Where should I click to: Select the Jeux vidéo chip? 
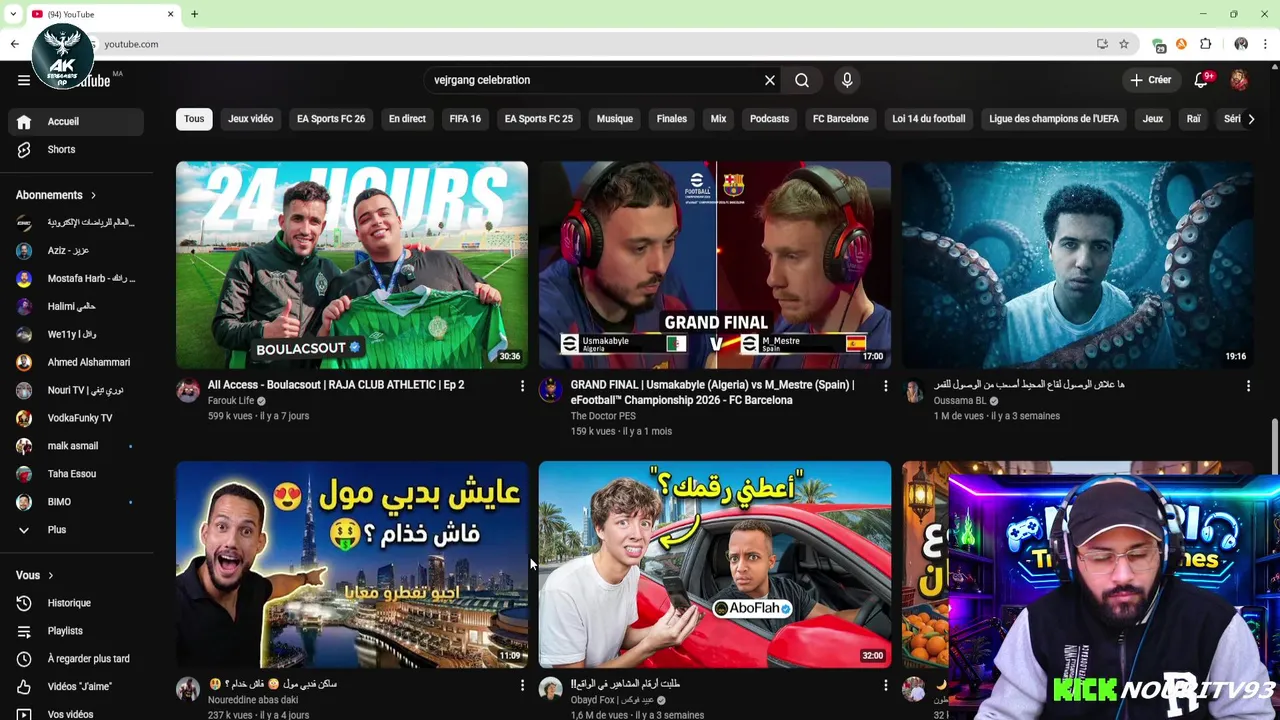click(250, 119)
